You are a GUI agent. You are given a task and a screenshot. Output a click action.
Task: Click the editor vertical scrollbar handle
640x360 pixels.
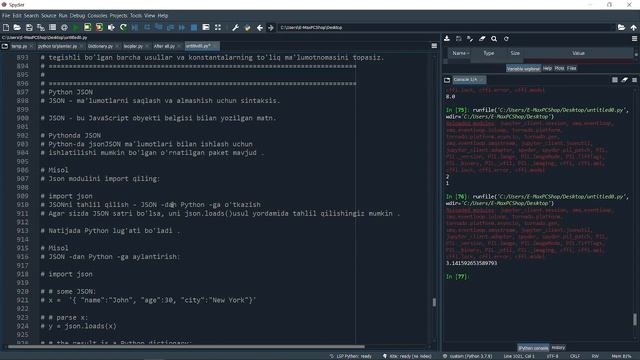(x=434, y=302)
